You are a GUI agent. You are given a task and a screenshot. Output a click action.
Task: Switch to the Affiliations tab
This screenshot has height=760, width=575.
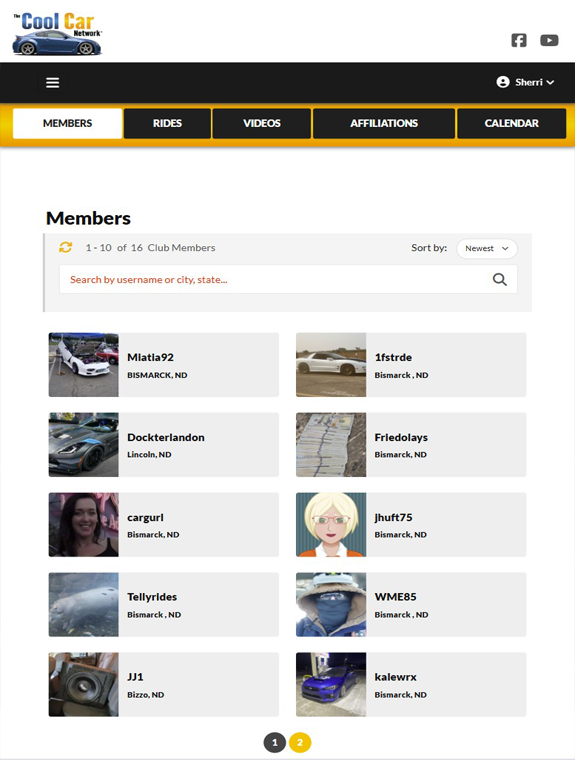[384, 123]
